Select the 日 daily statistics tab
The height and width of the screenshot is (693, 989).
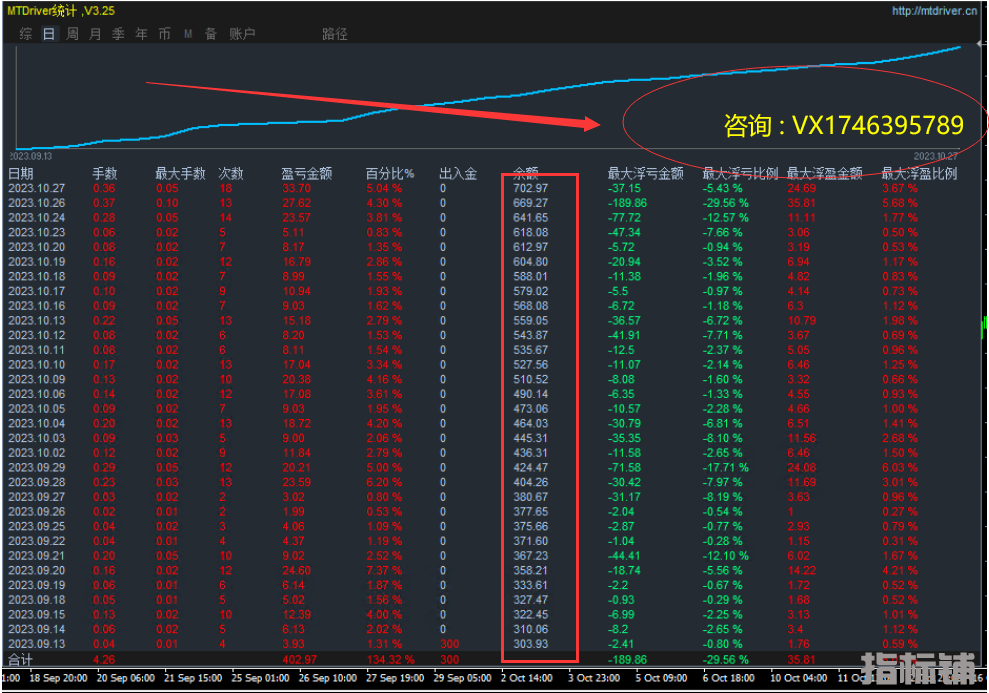[x=49, y=34]
